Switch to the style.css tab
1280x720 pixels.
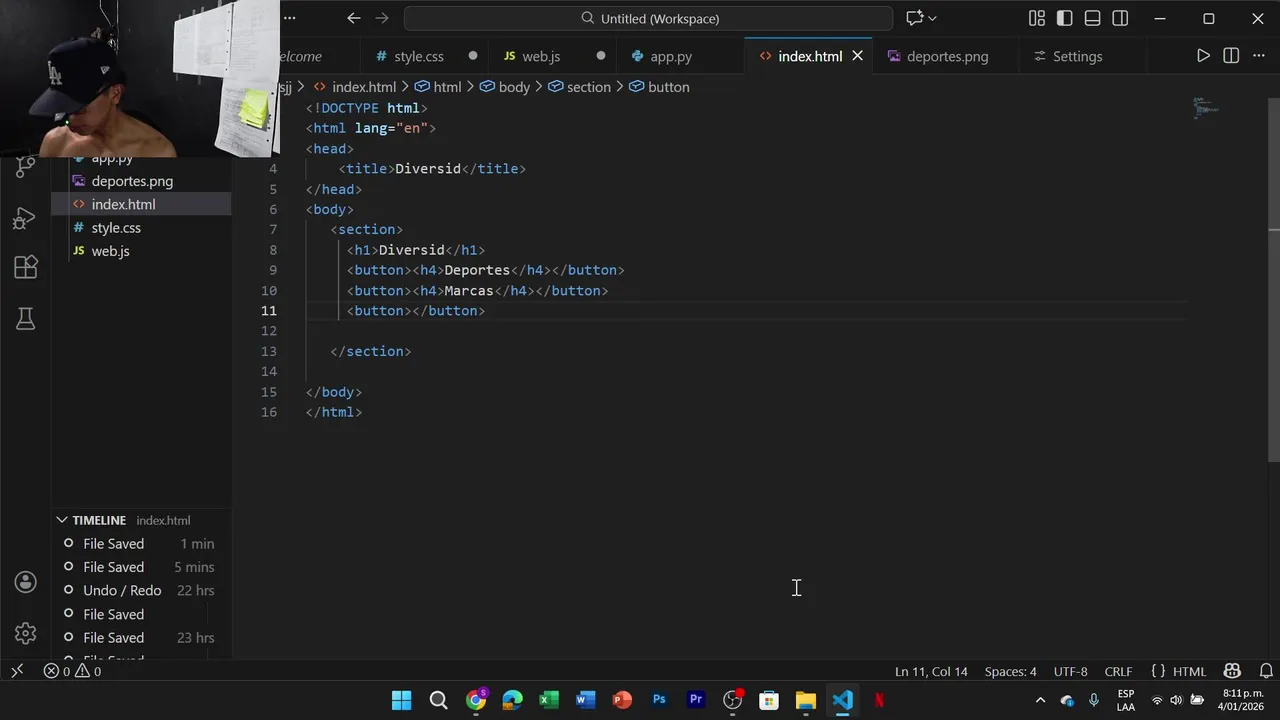(419, 56)
